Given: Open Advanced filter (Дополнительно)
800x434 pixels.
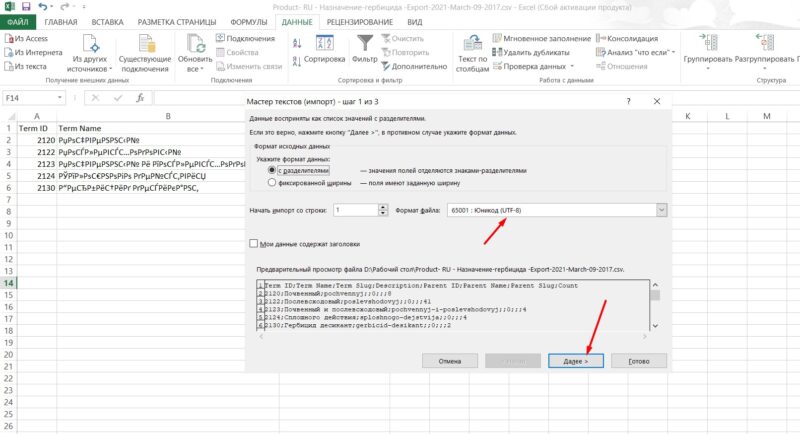Looking at the screenshot, I should 414,66.
